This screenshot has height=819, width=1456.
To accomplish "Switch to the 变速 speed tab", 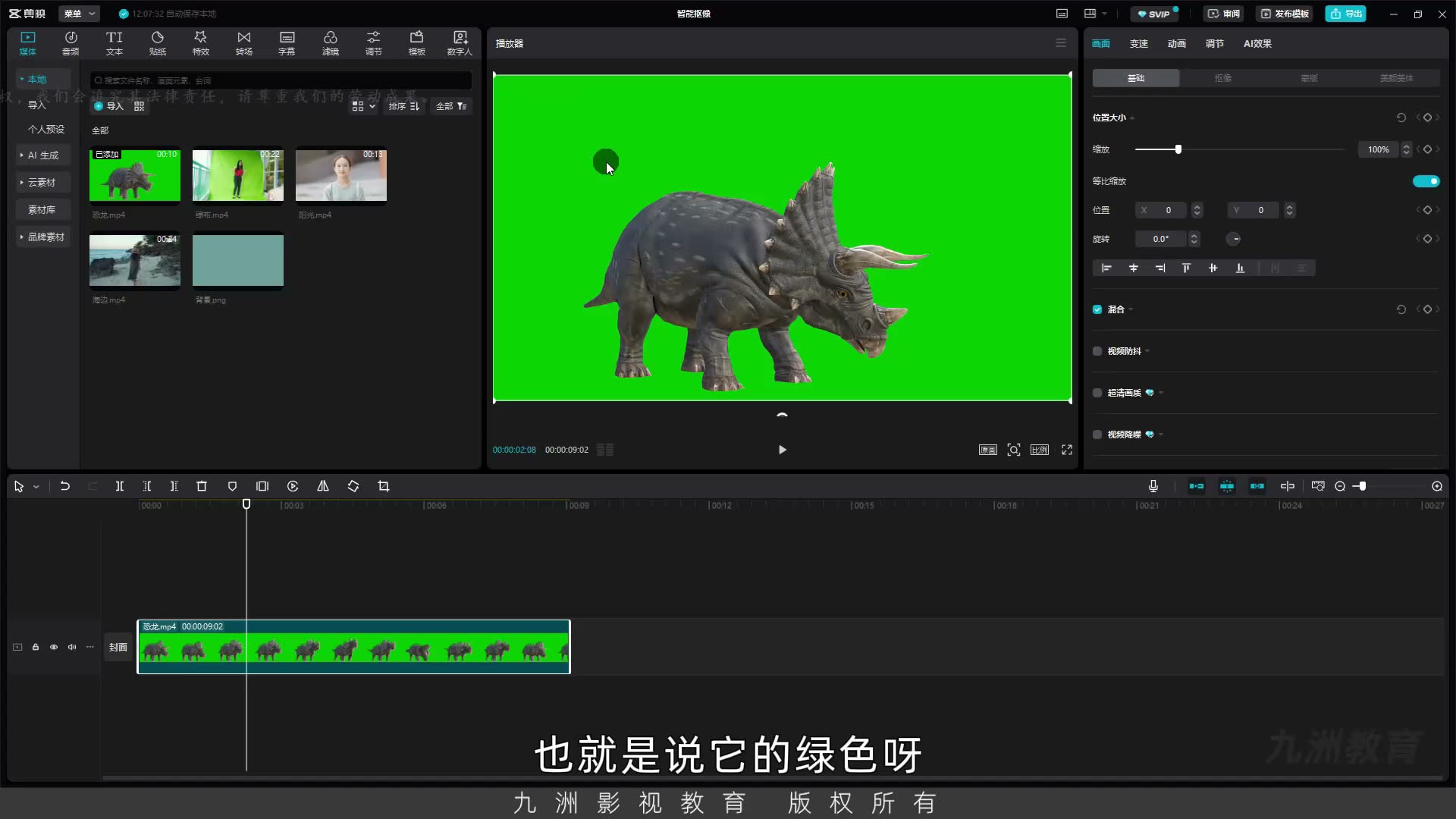I will (1138, 43).
